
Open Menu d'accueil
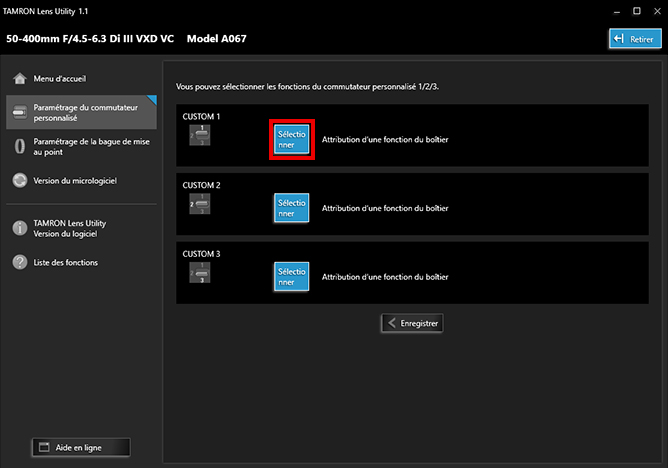81,78
